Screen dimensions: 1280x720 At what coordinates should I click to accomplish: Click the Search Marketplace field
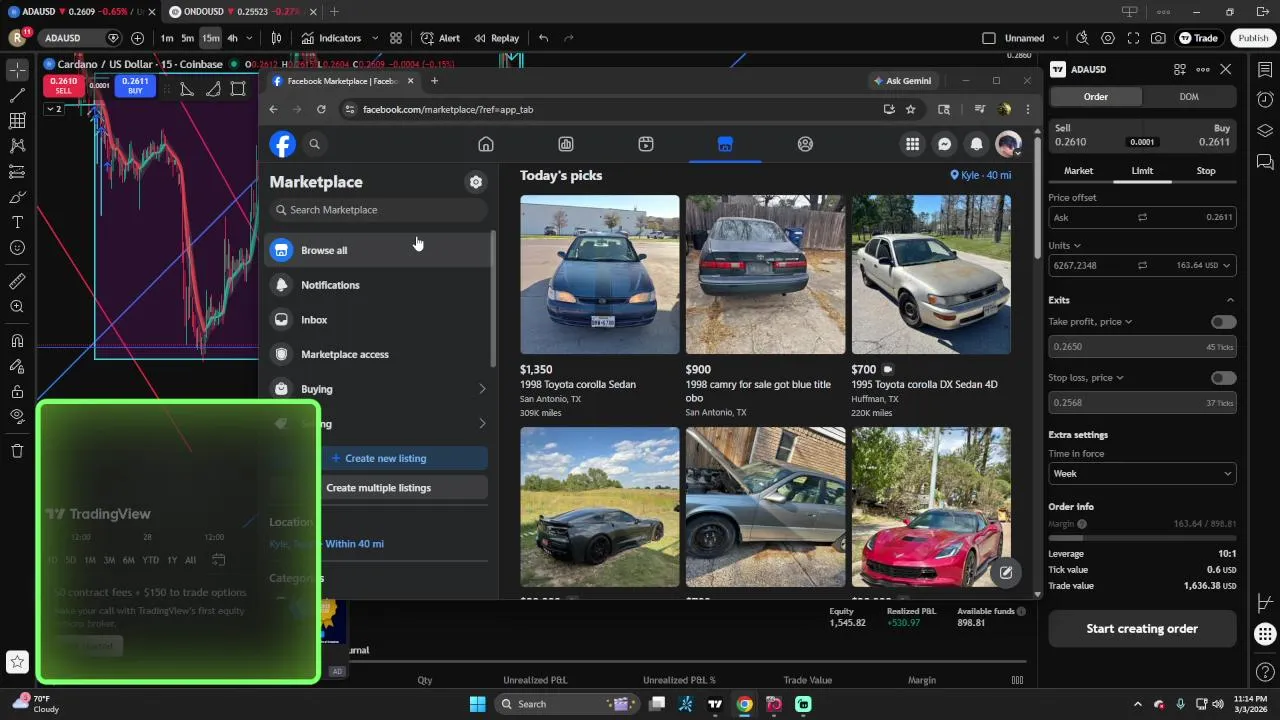[x=378, y=210]
